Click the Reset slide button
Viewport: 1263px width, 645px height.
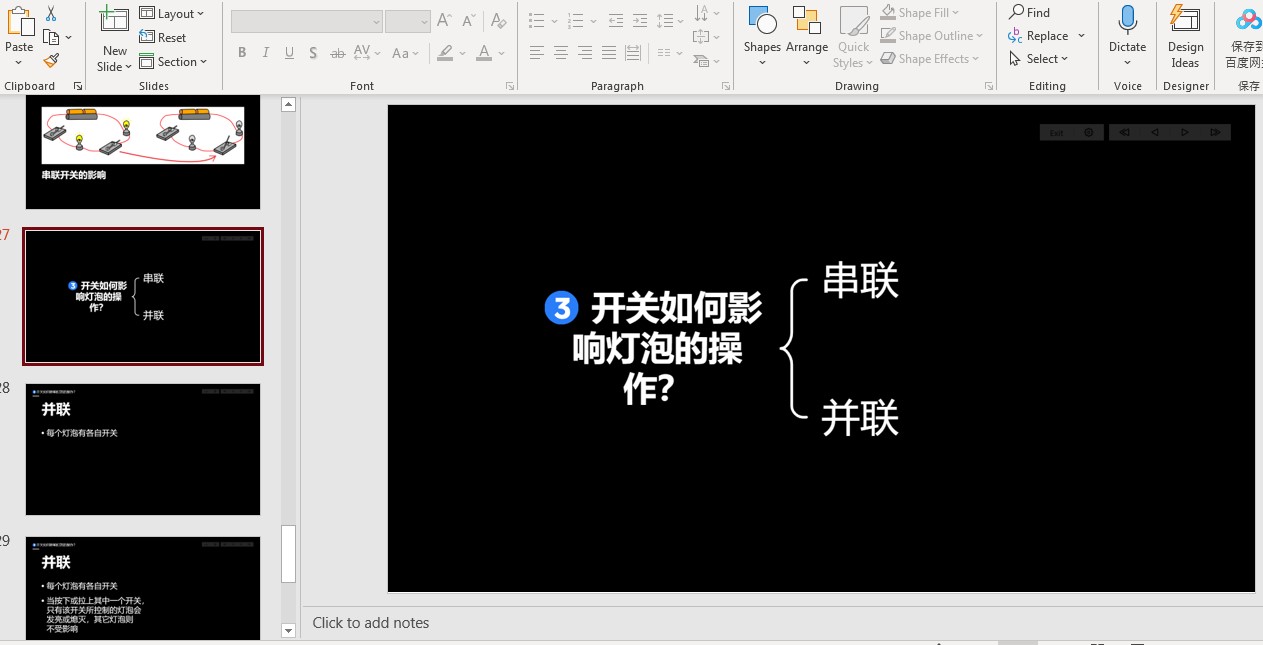coord(163,38)
